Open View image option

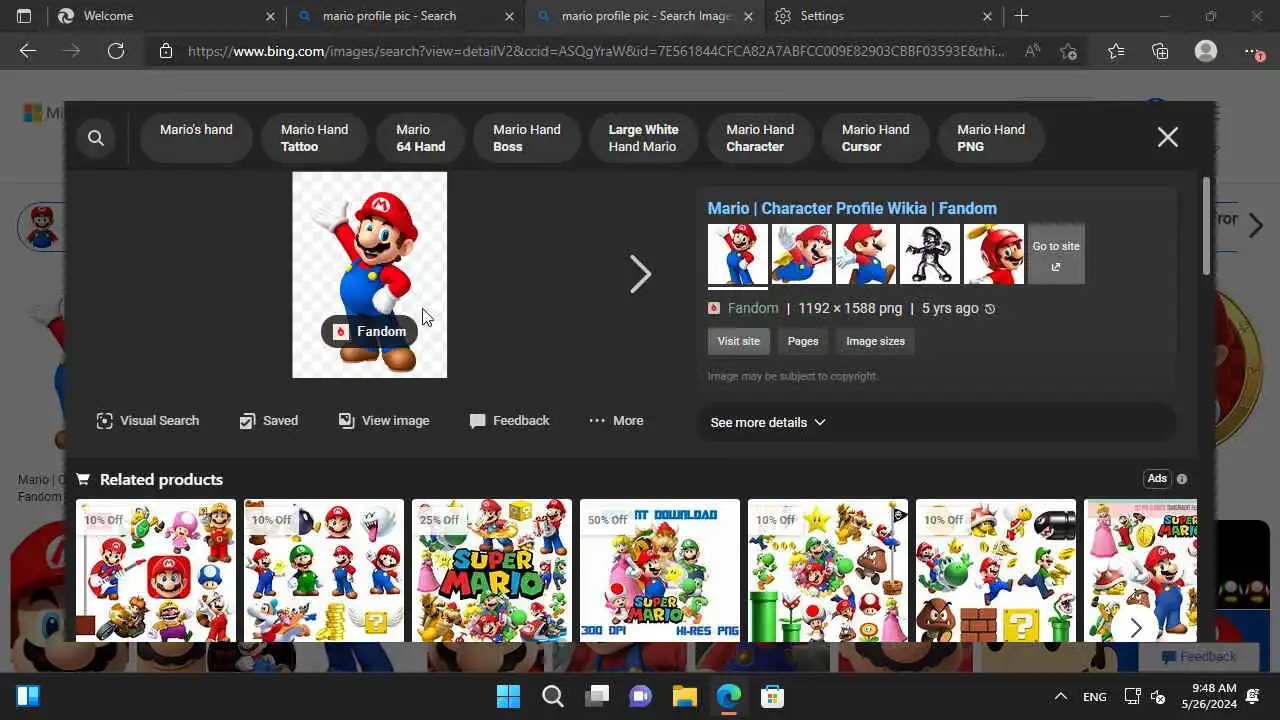click(x=384, y=421)
